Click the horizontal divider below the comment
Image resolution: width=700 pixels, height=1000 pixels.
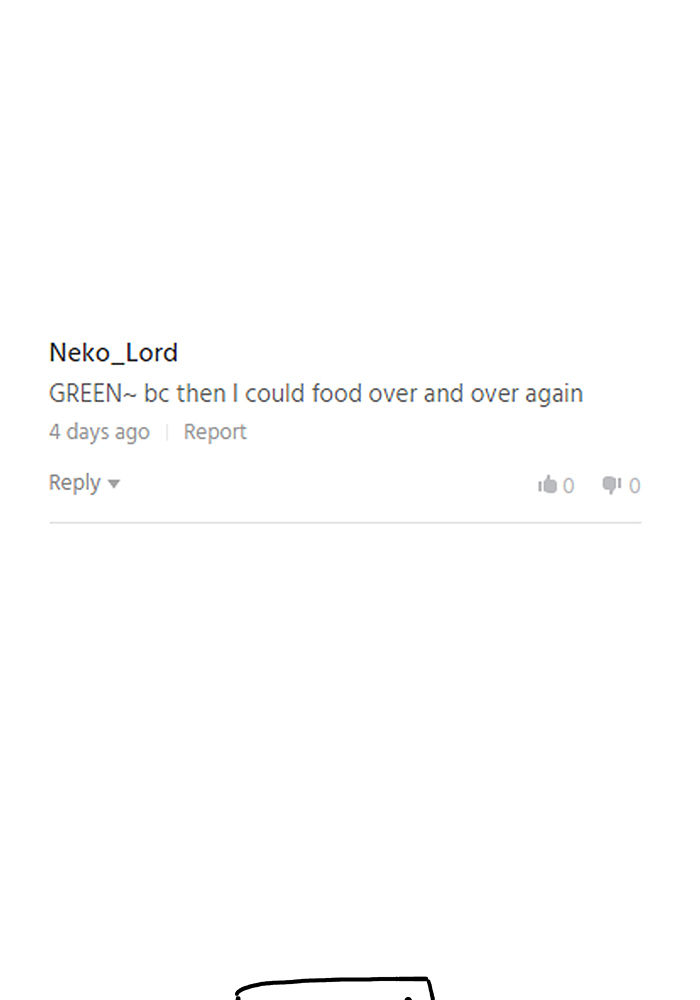[x=345, y=522]
